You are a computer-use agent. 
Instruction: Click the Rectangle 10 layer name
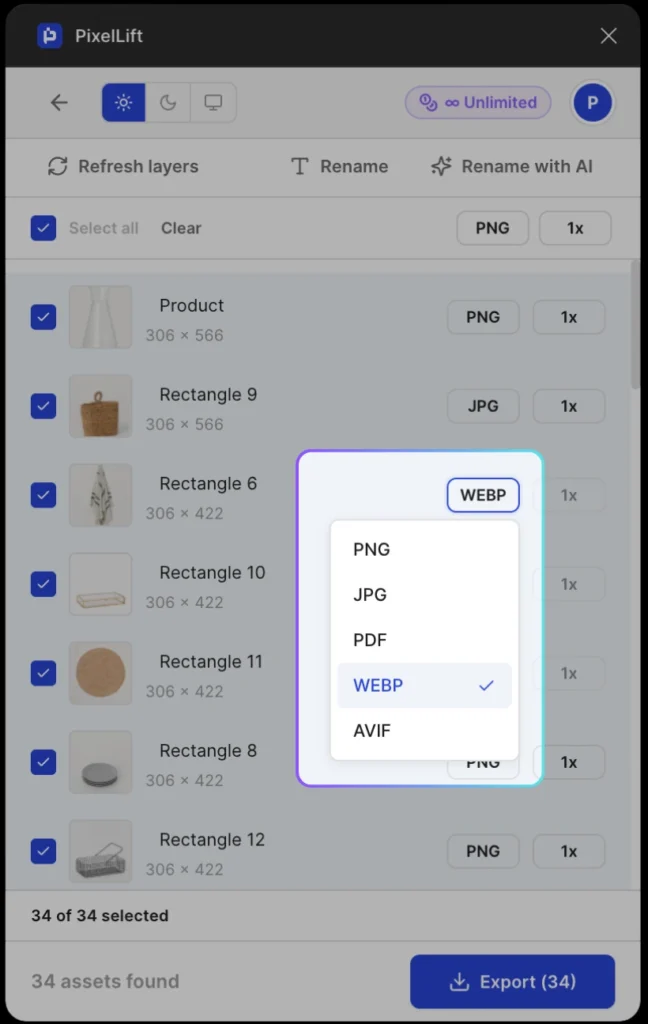point(212,573)
